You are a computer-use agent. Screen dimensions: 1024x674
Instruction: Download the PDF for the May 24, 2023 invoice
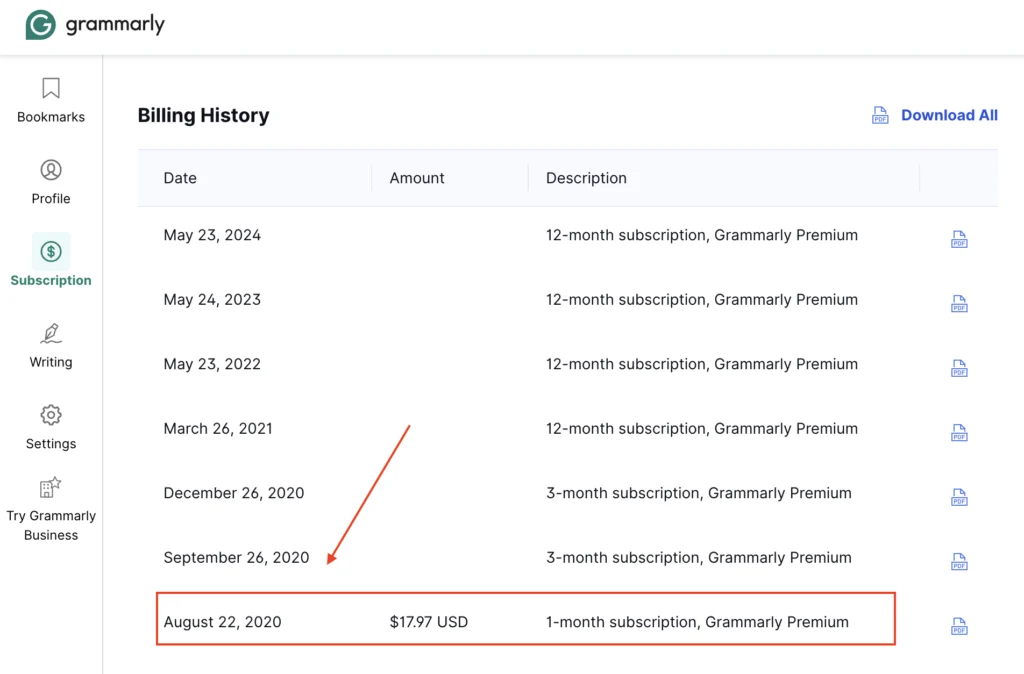click(959, 303)
